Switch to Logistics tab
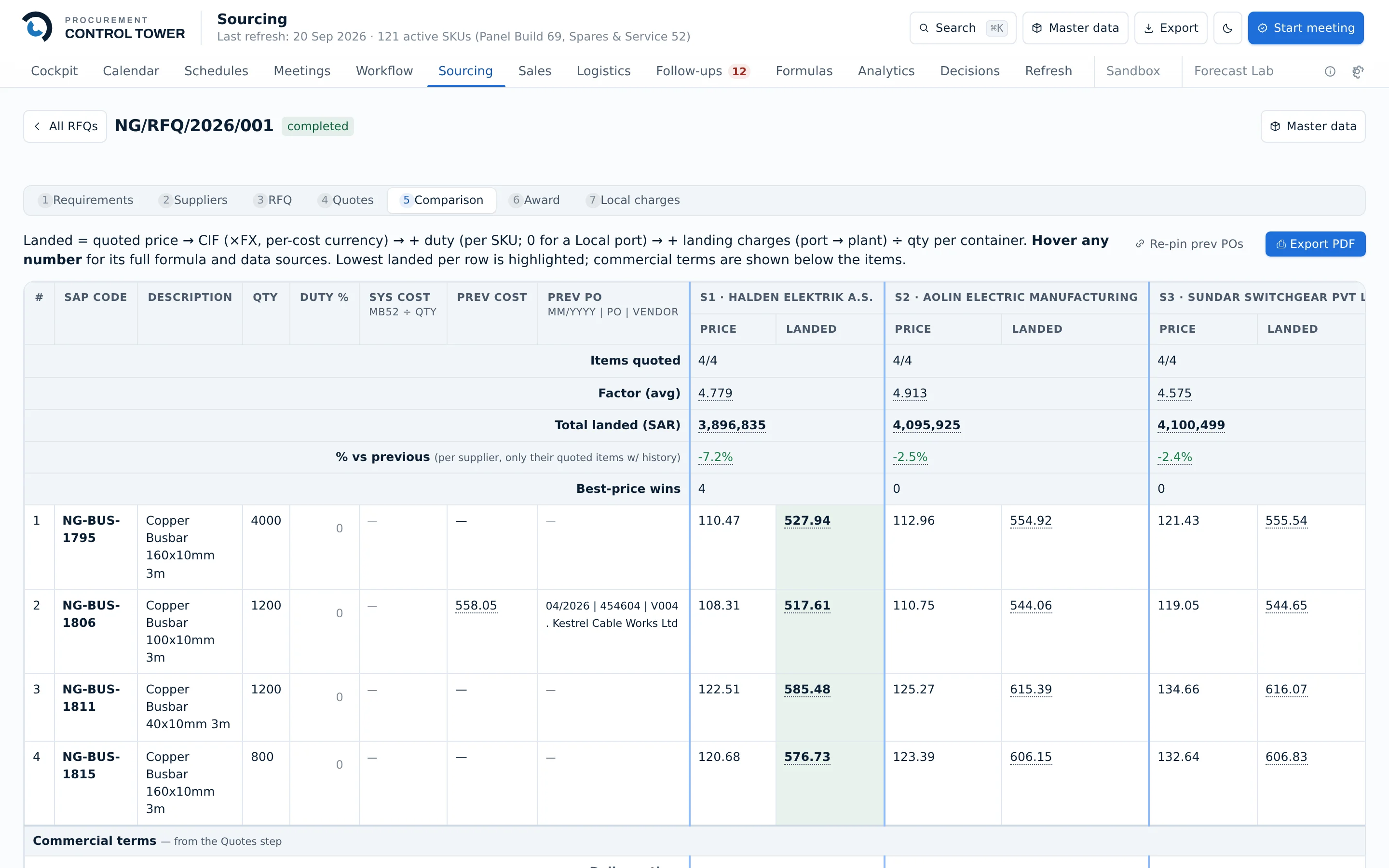The image size is (1389, 868). (603, 71)
